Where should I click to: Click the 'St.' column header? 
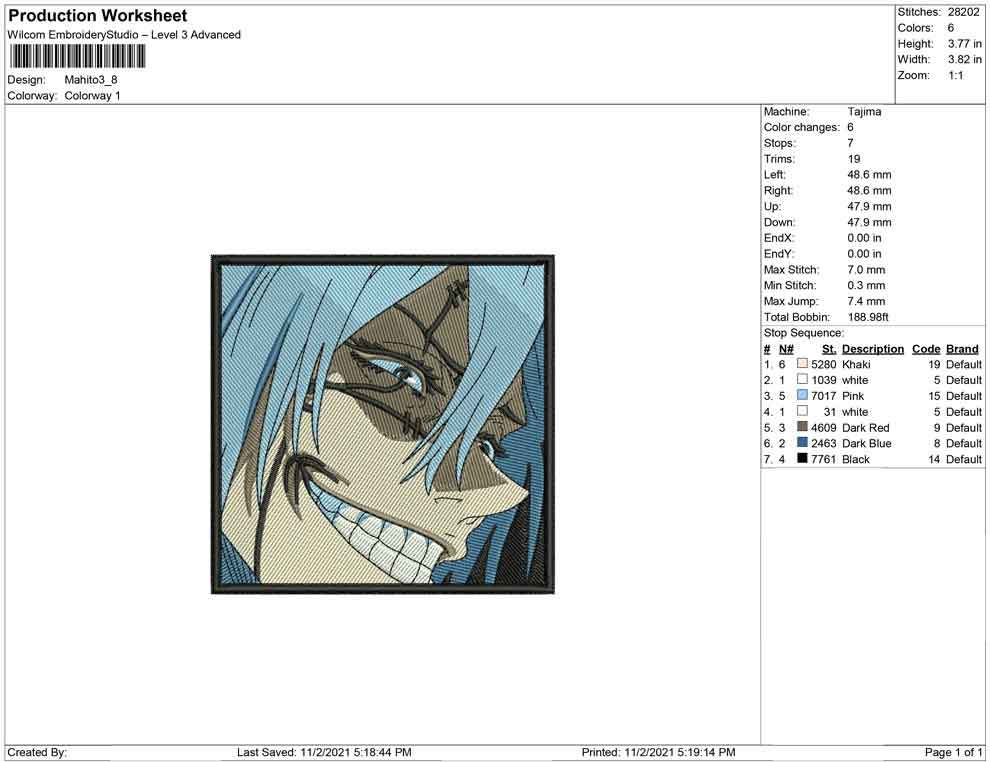coord(829,348)
